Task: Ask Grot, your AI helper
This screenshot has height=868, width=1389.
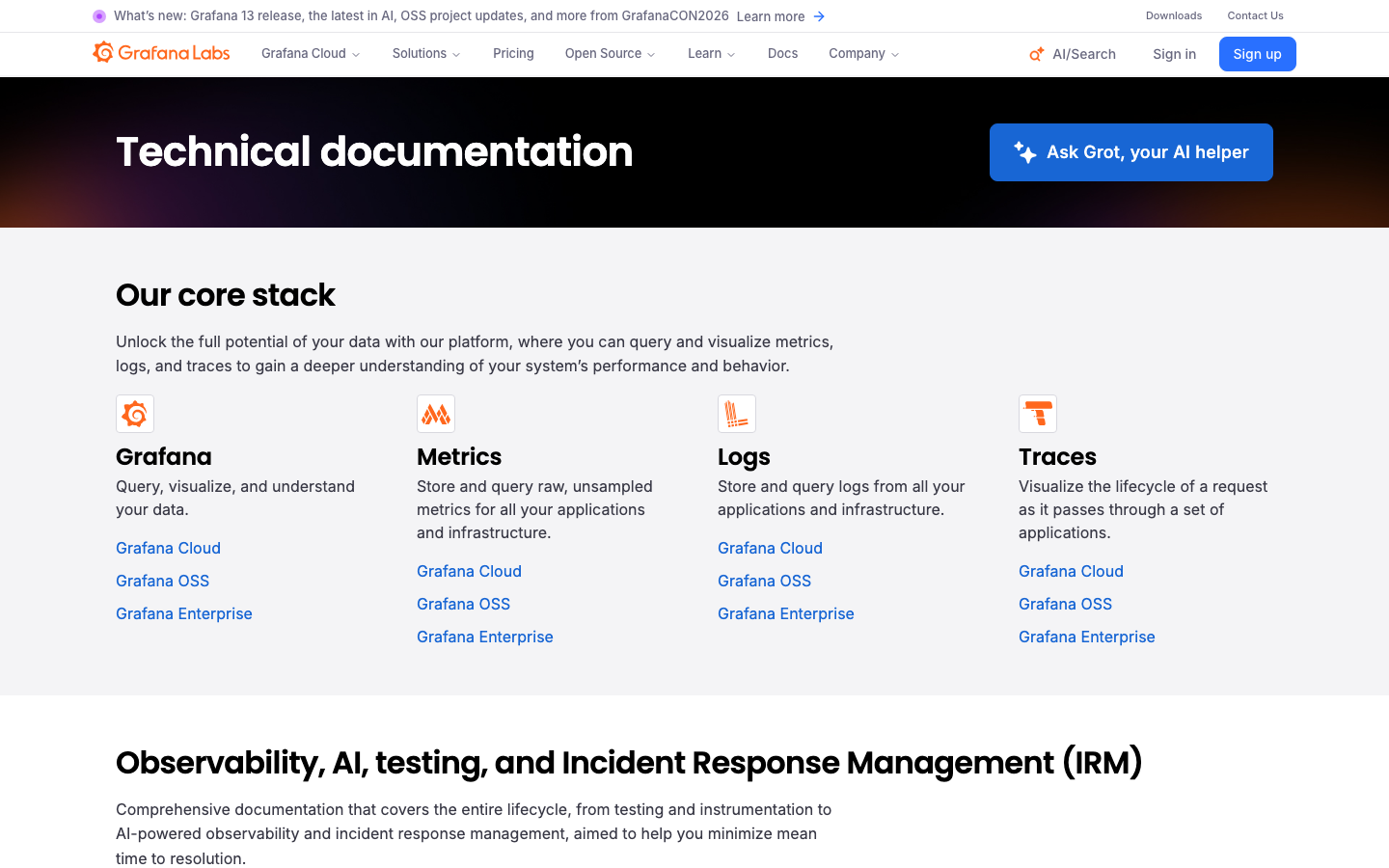Action: (x=1130, y=152)
